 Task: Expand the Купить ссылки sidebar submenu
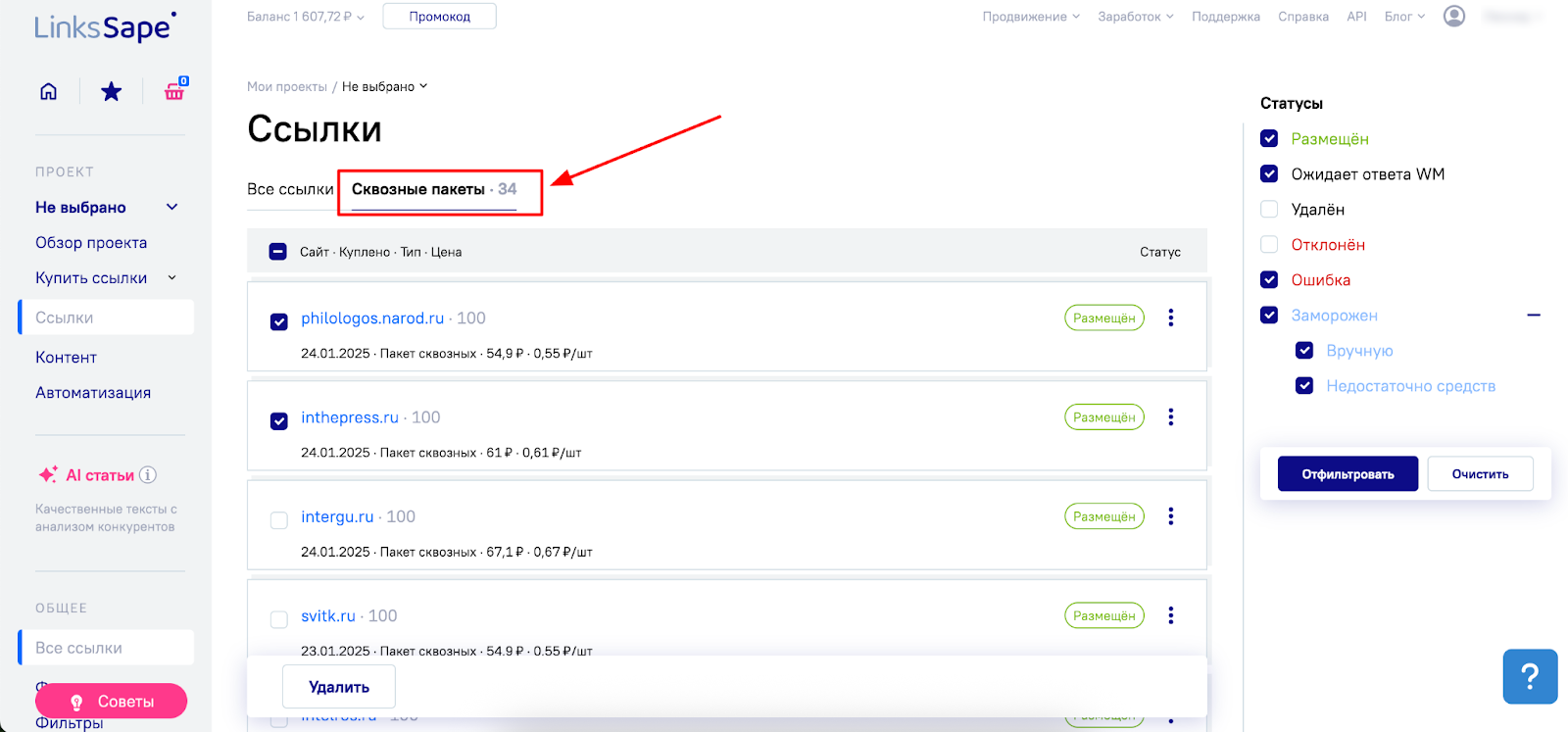coord(172,278)
